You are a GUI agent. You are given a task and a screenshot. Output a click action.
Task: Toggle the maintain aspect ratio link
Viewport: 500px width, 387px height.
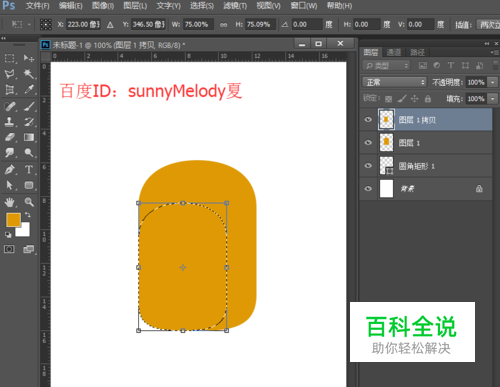223,25
